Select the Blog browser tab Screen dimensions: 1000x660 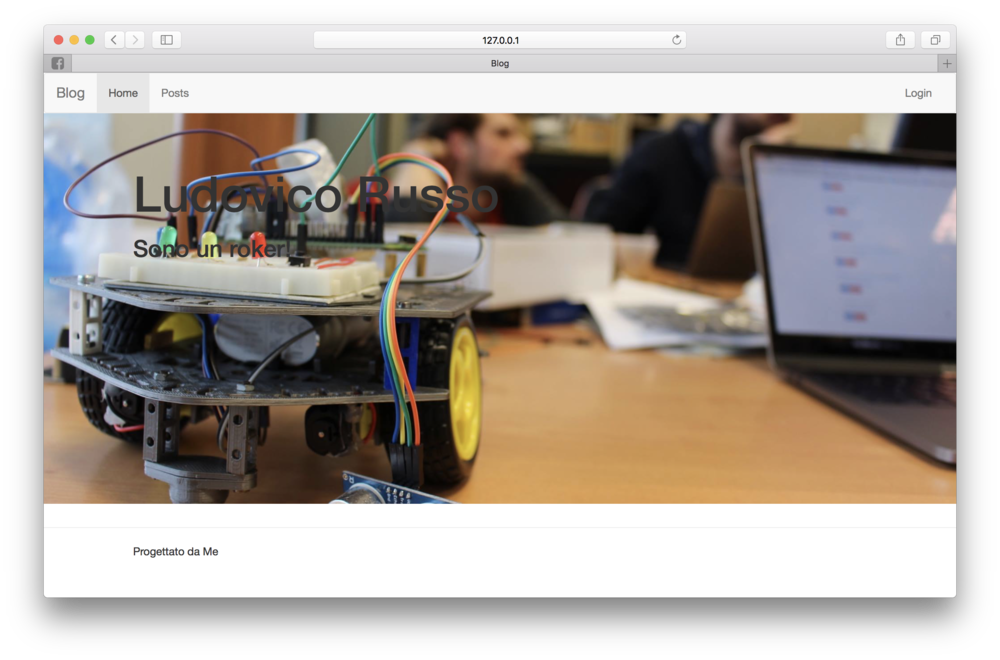(x=500, y=63)
